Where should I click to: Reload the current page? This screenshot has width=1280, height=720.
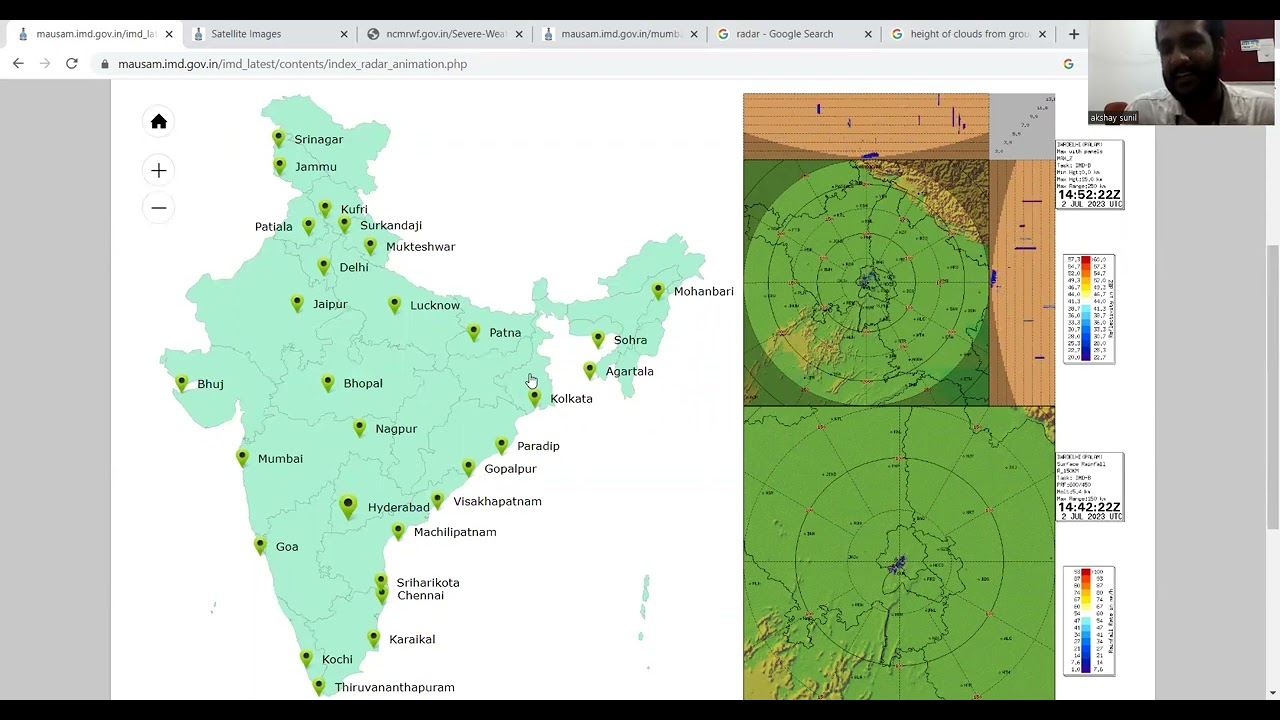pos(72,64)
